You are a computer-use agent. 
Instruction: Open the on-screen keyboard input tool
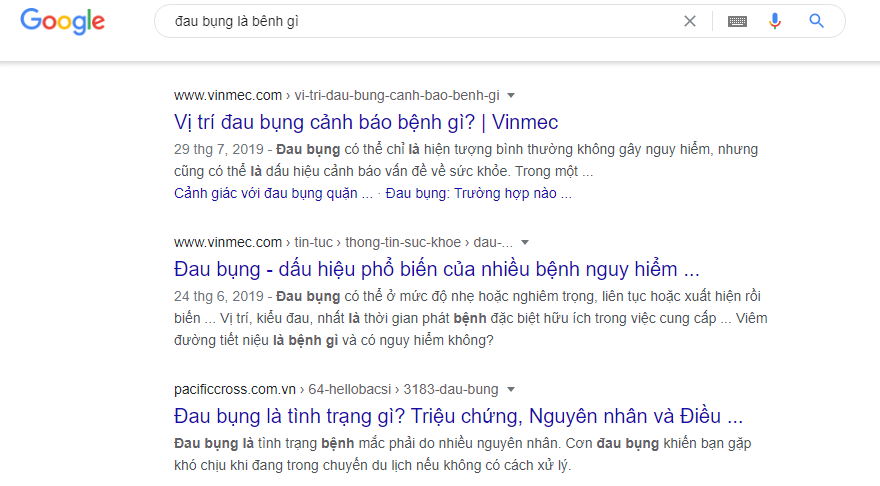pos(737,21)
